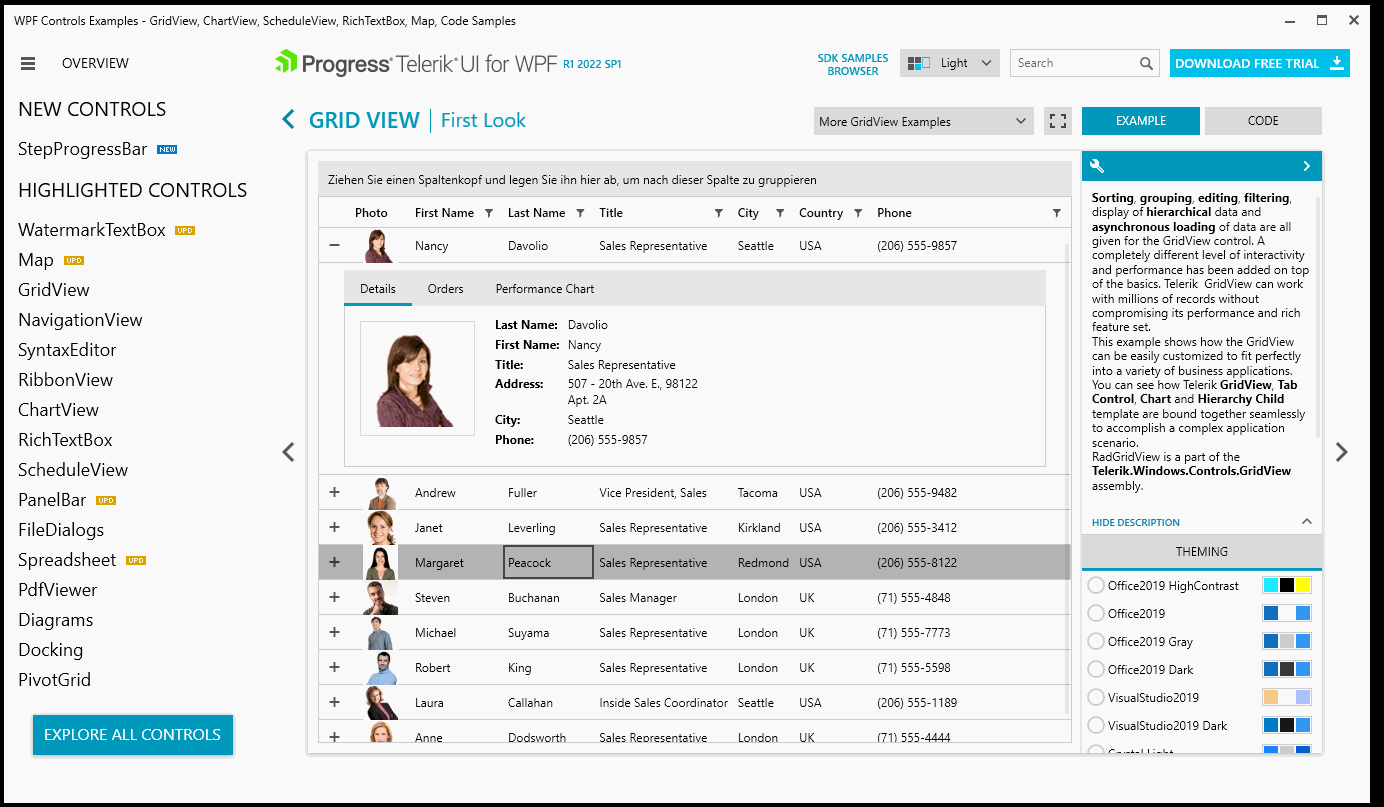Go back using the arrow by GRID VIEW
The width and height of the screenshot is (1384, 807).
[289, 120]
